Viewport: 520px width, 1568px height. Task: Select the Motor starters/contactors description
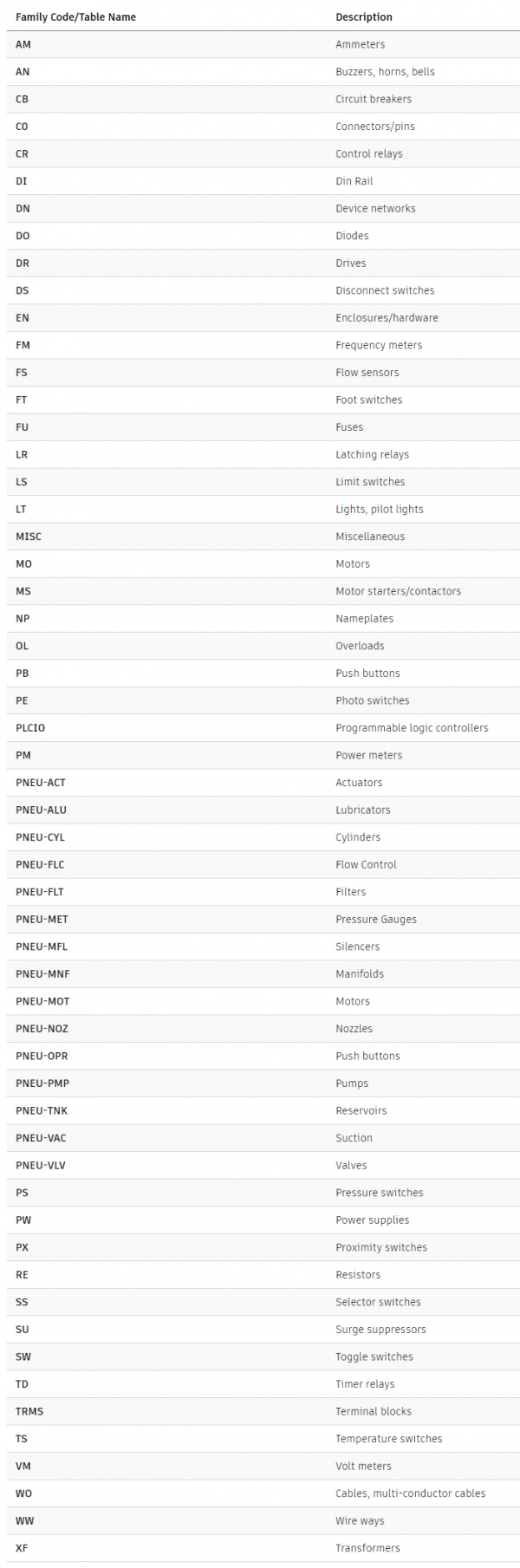[398, 592]
